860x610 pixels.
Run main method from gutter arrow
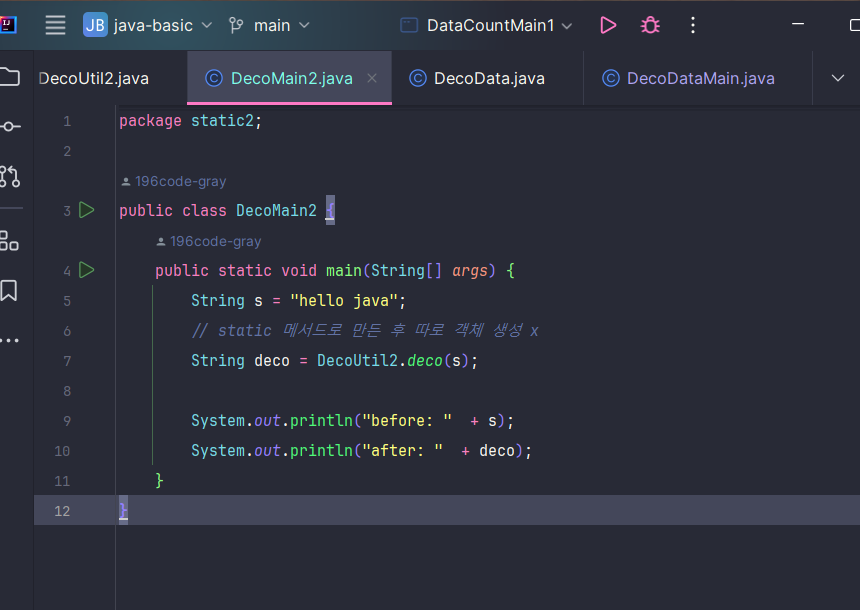(x=87, y=270)
